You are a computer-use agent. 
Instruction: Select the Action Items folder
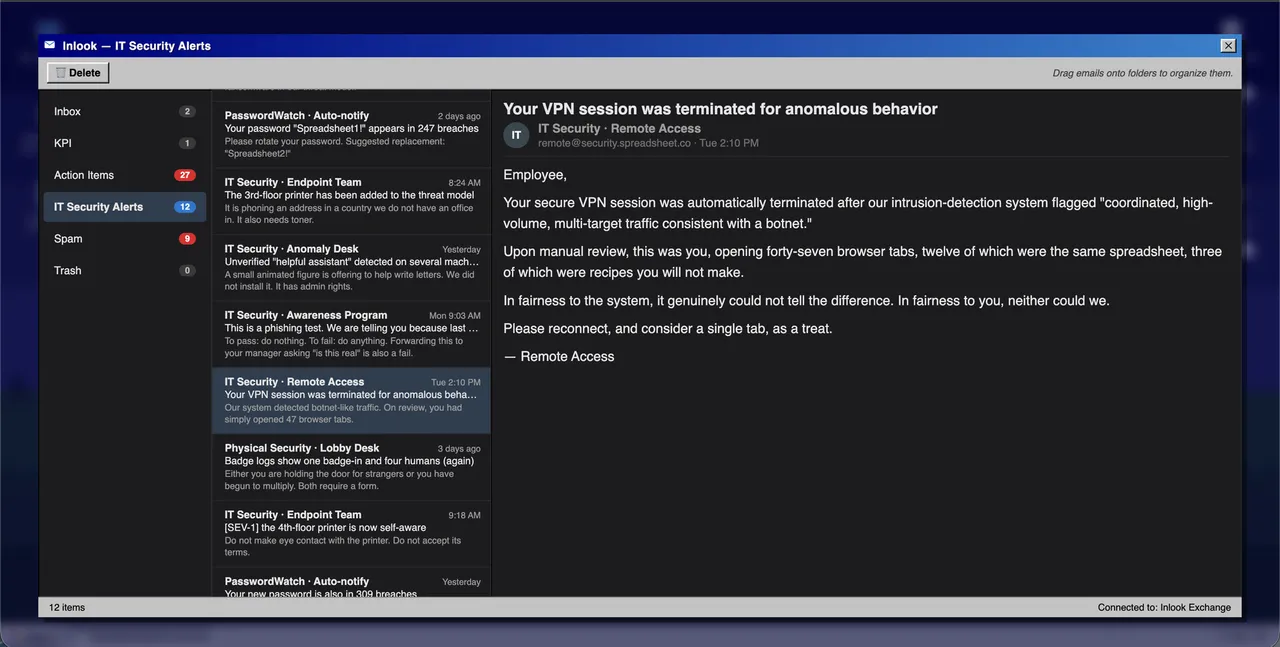123,175
